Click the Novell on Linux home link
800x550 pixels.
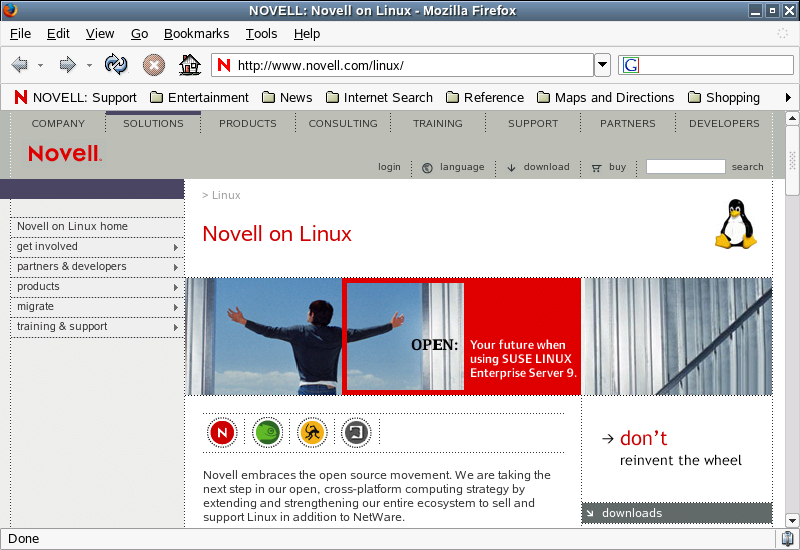(72, 226)
